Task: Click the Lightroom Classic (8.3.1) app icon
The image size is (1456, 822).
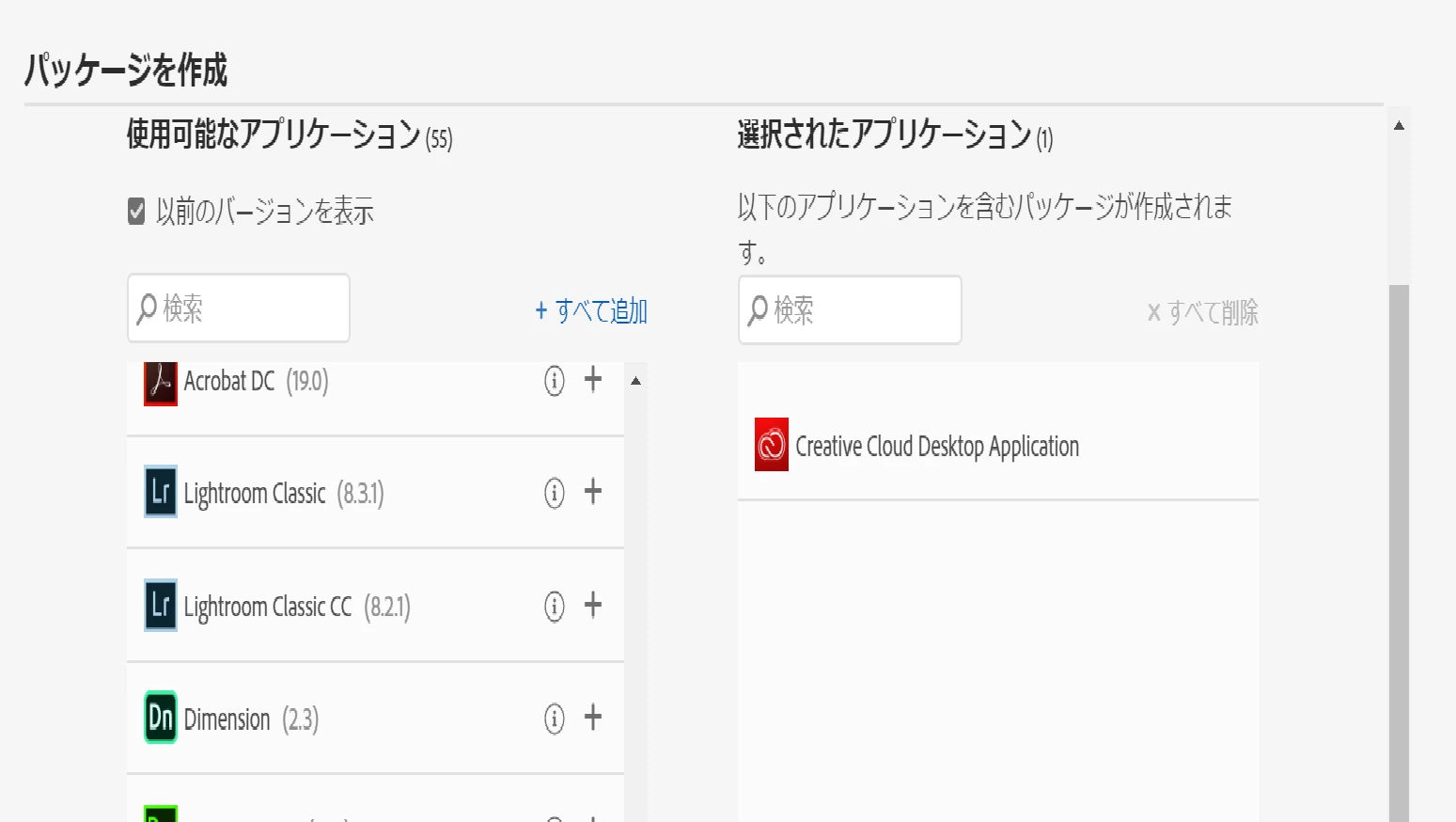Action: pyautogui.click(x=161, y=492)
